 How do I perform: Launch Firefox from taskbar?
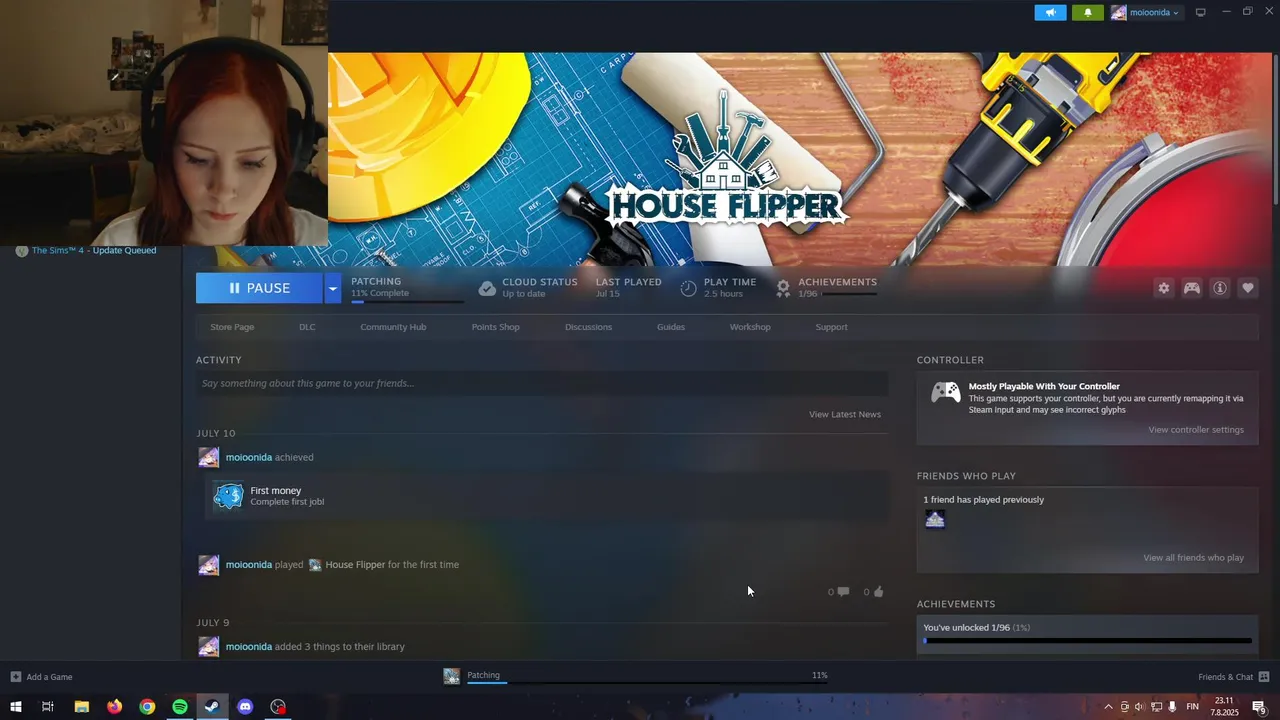coord(114,707)
